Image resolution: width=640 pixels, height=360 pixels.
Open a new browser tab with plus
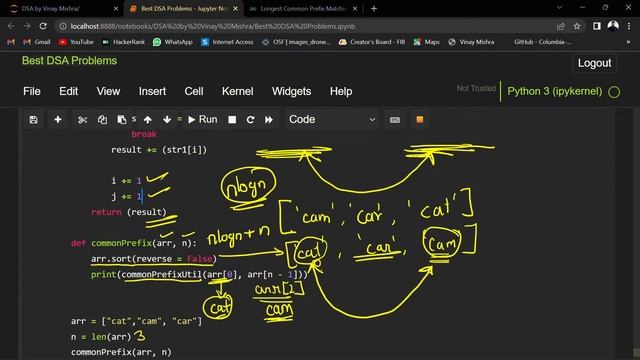click(x=373, y=9)
